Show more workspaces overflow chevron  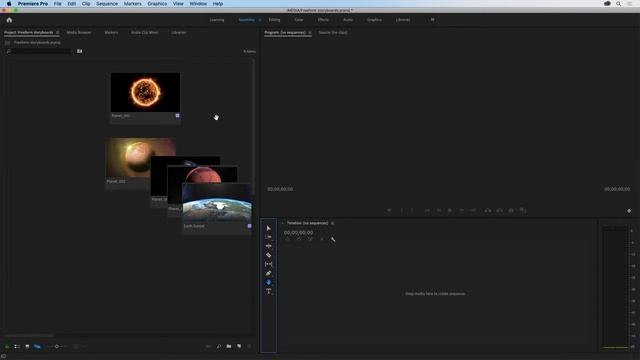click(x=433, y=20)
